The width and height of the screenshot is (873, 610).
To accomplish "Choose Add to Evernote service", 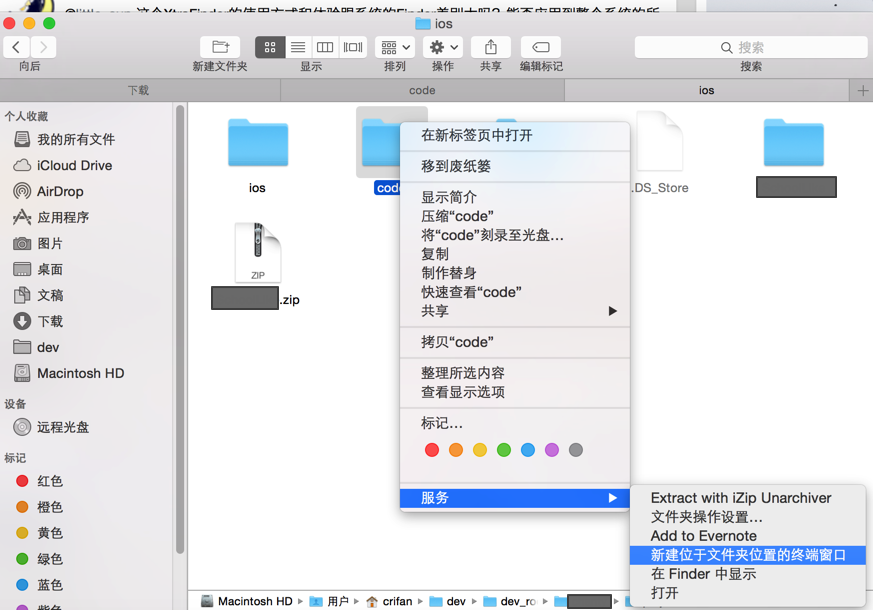I will 748,535.
